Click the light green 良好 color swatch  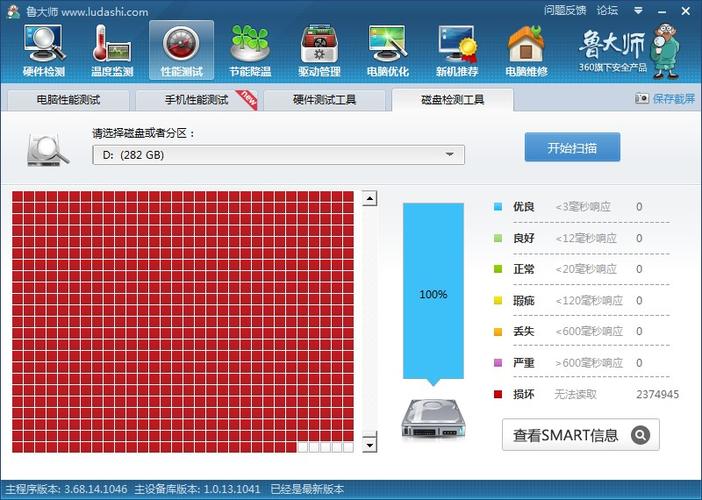[x=498, y=238]
